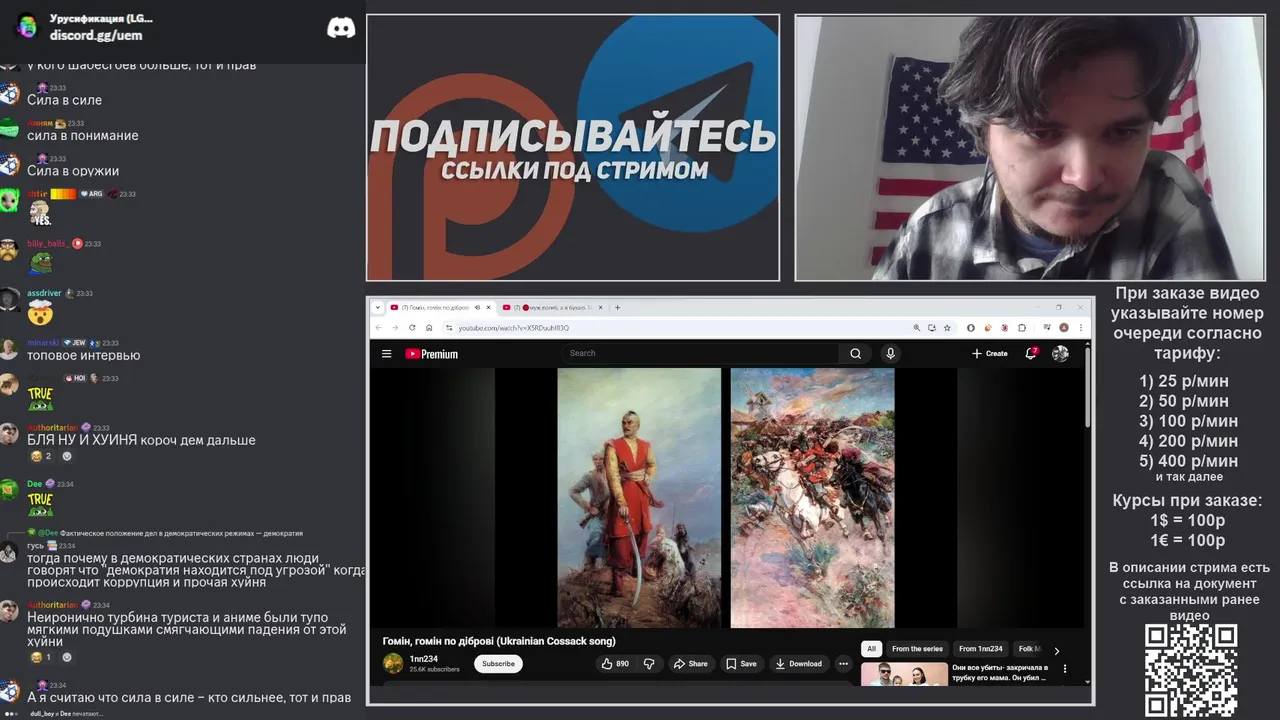Click the YouTube search magnifier button

pos(855,353)
